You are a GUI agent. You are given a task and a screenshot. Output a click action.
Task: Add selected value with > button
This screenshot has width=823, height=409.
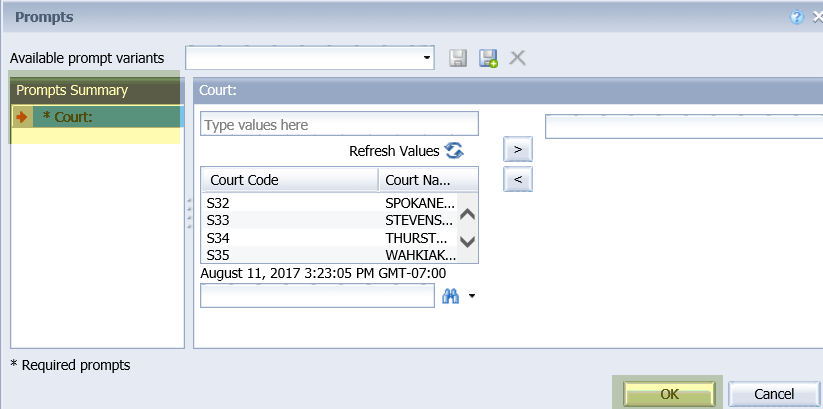click(518, 150)
